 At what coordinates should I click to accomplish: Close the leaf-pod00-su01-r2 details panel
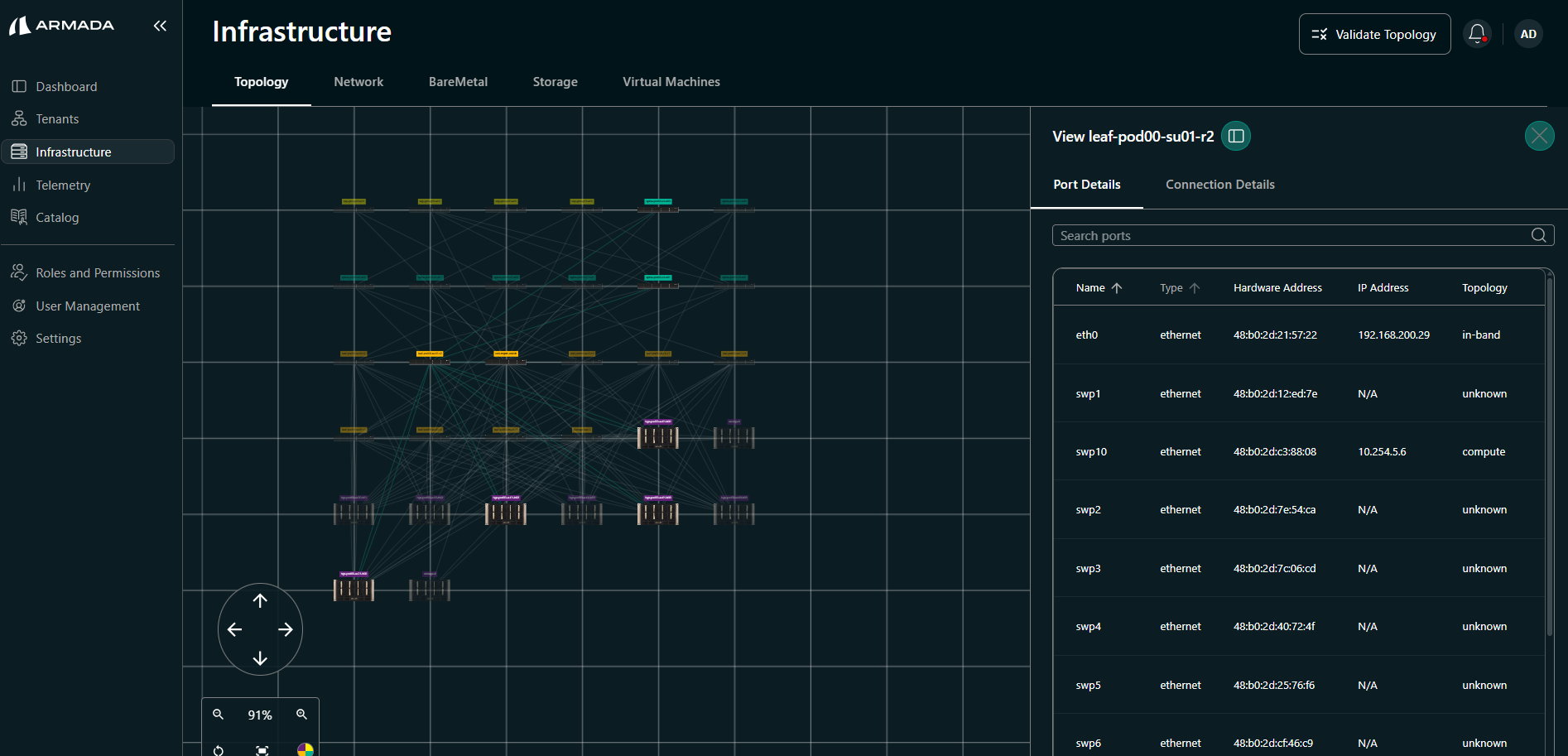1539,136
